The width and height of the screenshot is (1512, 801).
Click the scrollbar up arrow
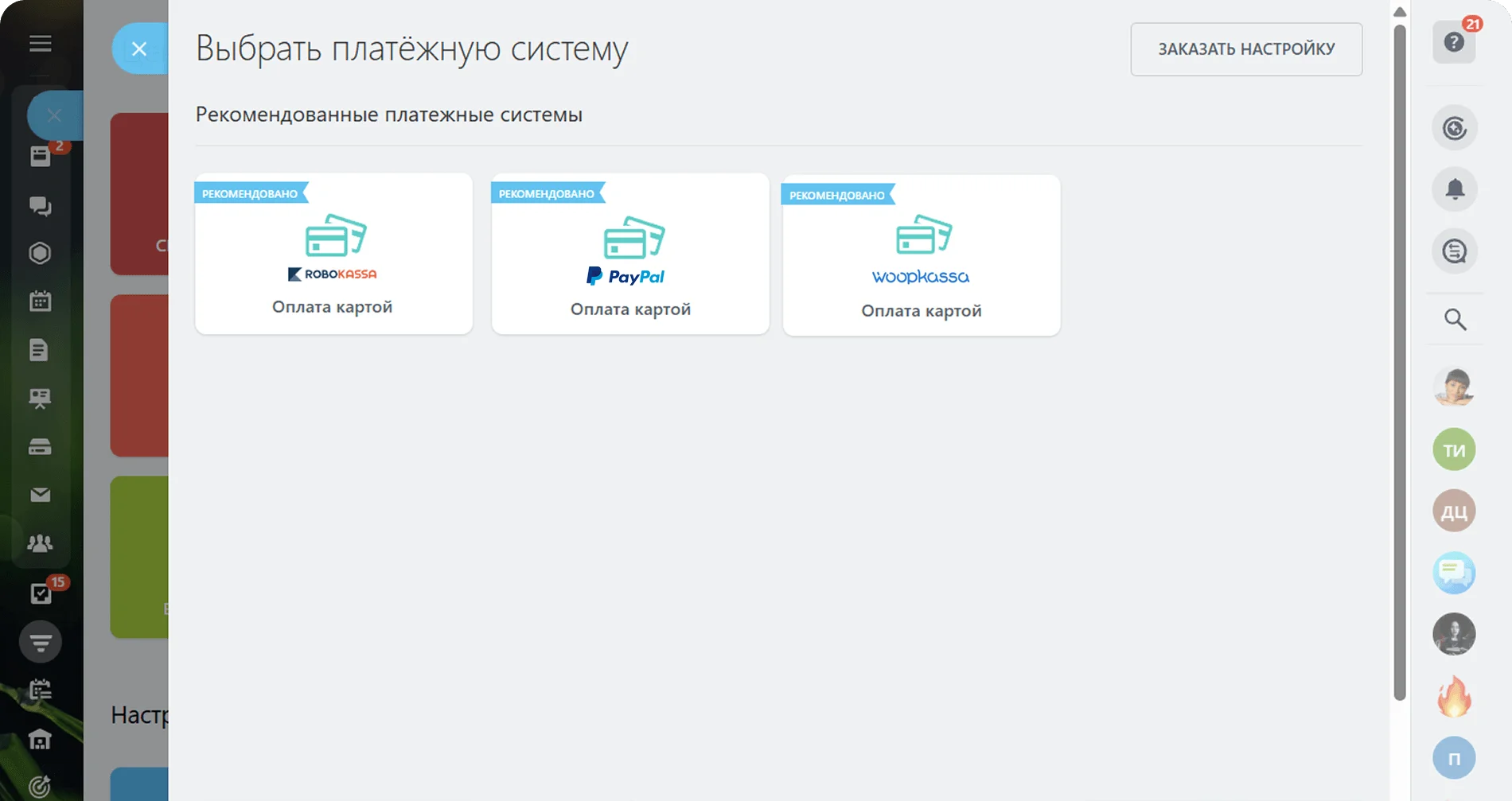[x=1400, y=12]
